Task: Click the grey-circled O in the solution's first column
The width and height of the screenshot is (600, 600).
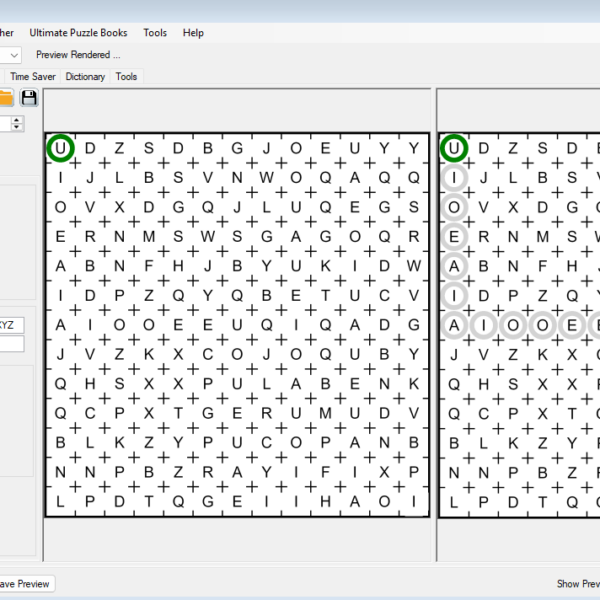Action: pos(454,207)
